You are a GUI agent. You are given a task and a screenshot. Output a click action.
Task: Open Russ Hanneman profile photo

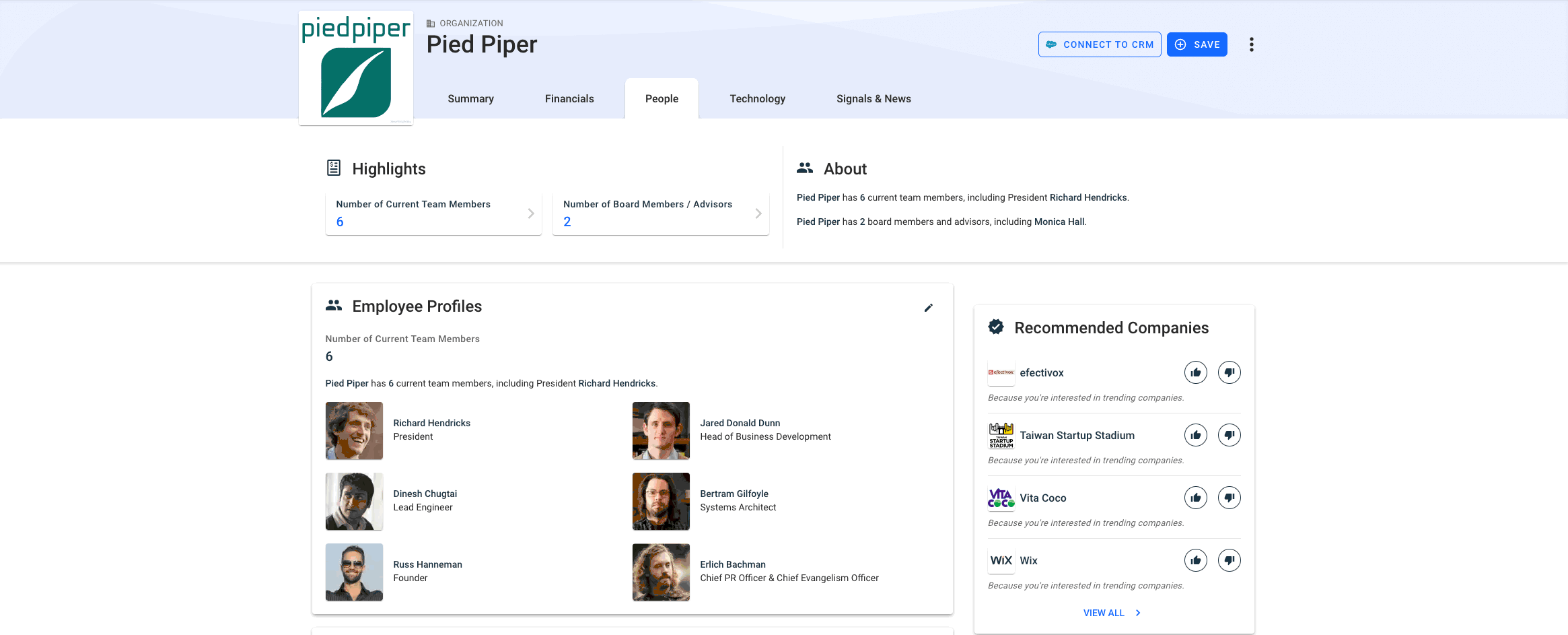[354, 572]
